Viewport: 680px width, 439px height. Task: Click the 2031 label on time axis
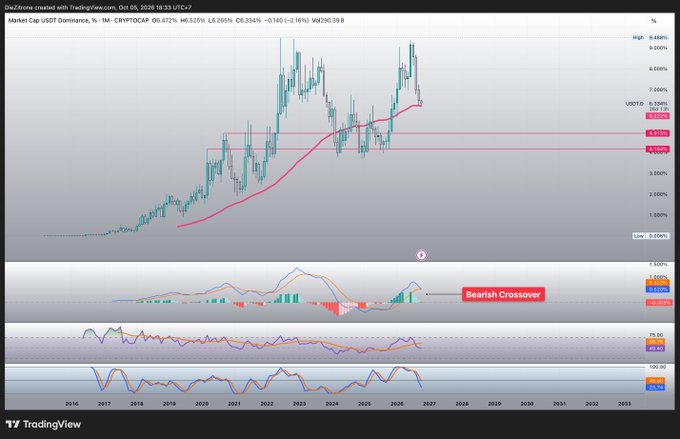tap(559, 404)
